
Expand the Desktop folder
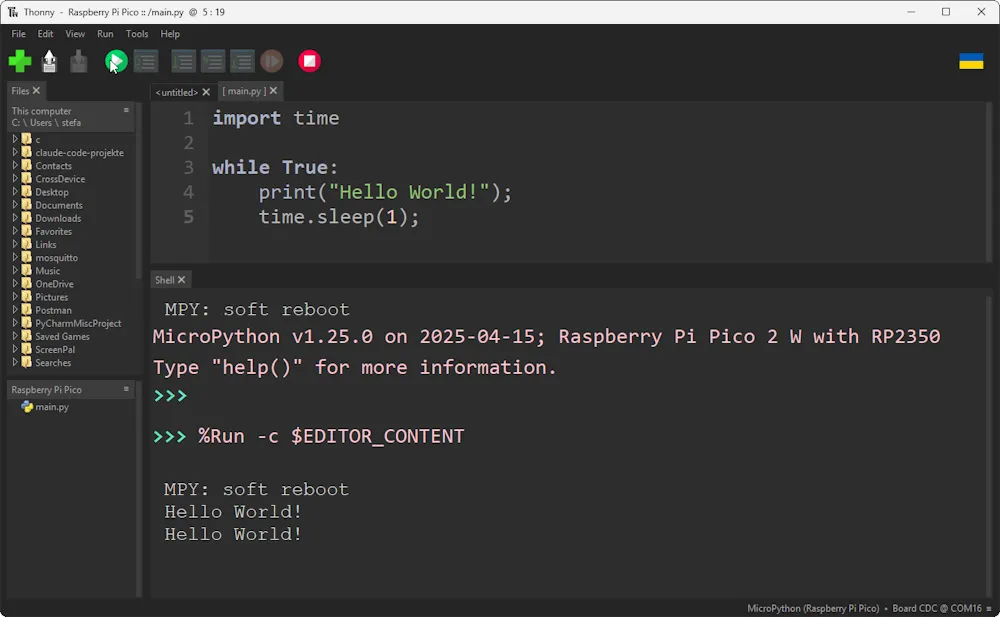[x=15, y=191]
